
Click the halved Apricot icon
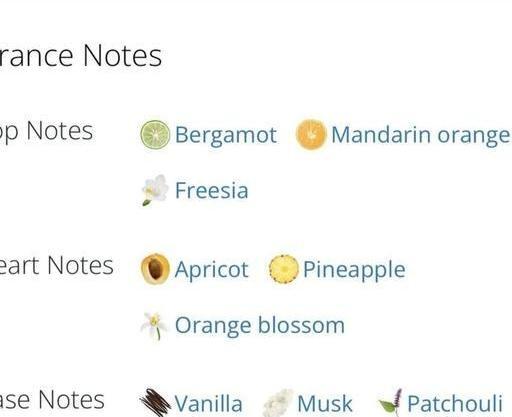(x=155, y=269)
